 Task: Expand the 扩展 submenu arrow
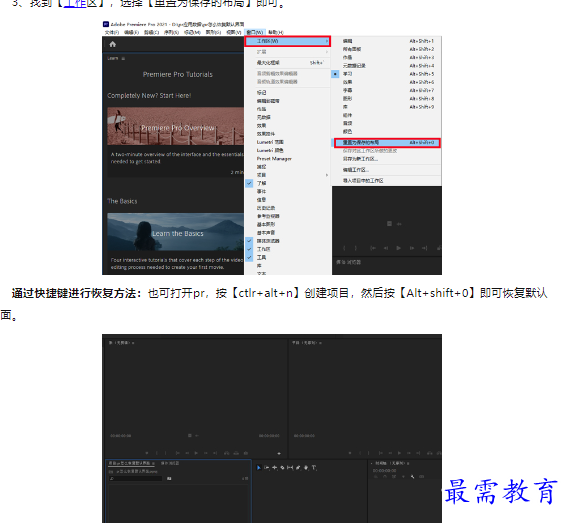(x=327, y=52)
